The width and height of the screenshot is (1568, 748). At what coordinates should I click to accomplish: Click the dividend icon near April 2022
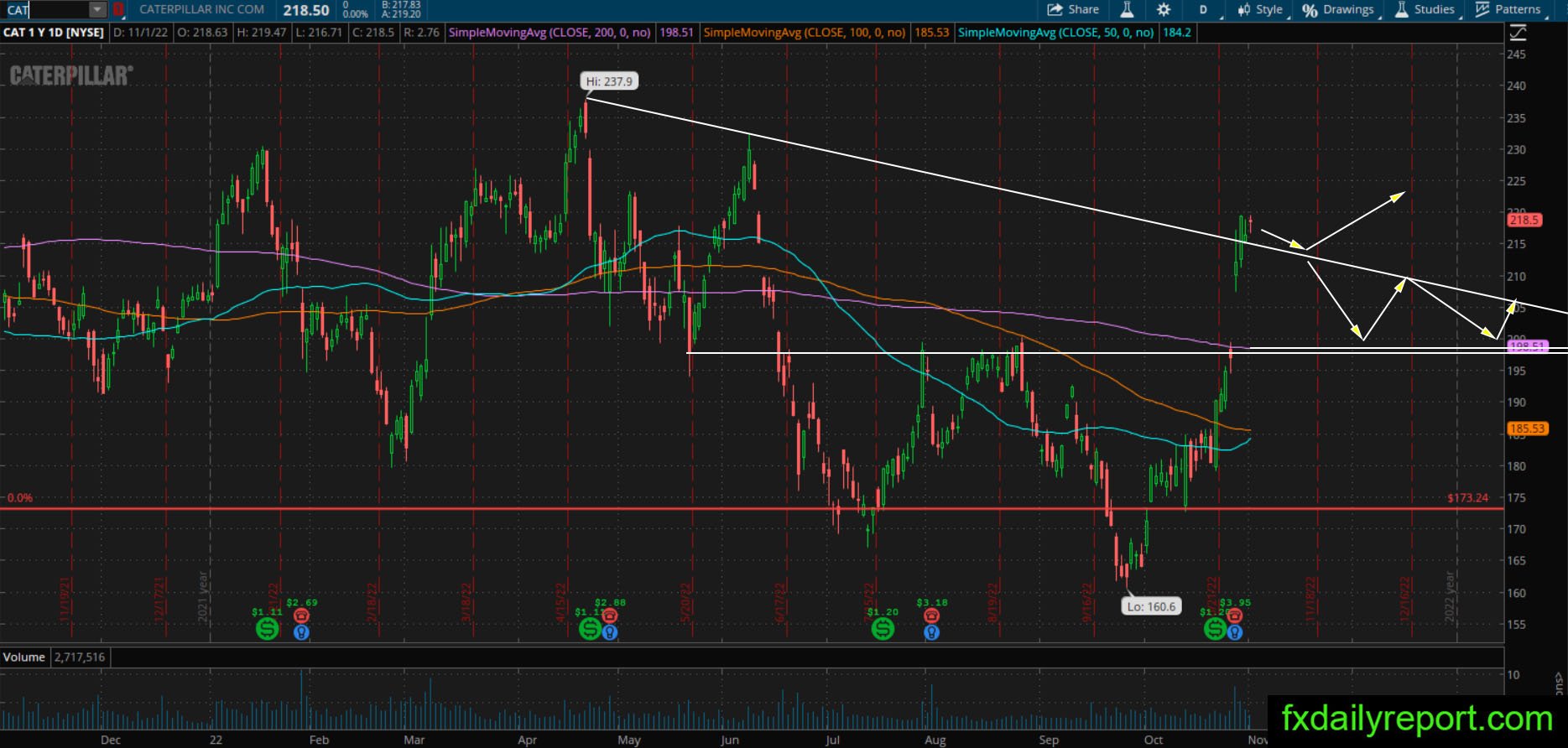590,627
